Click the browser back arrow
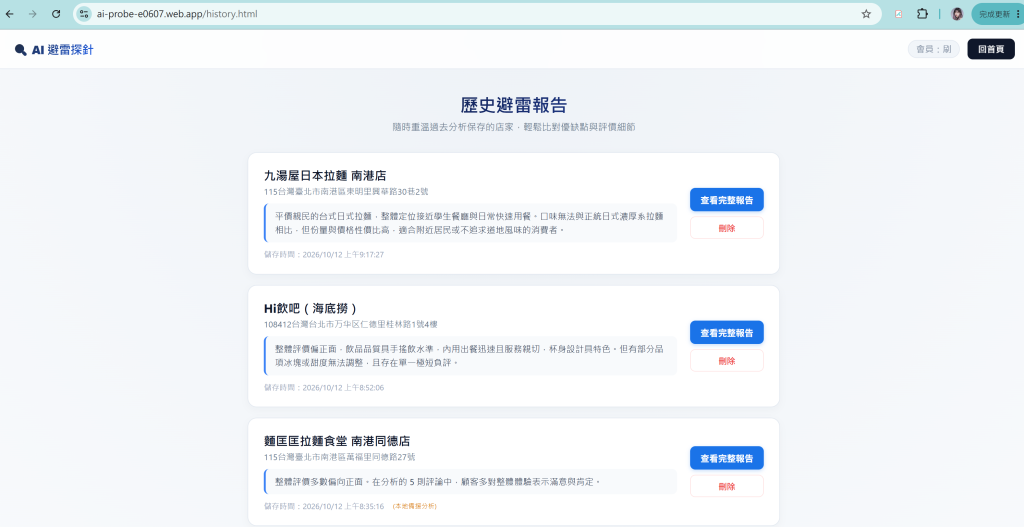 click(x=10, y=14)
